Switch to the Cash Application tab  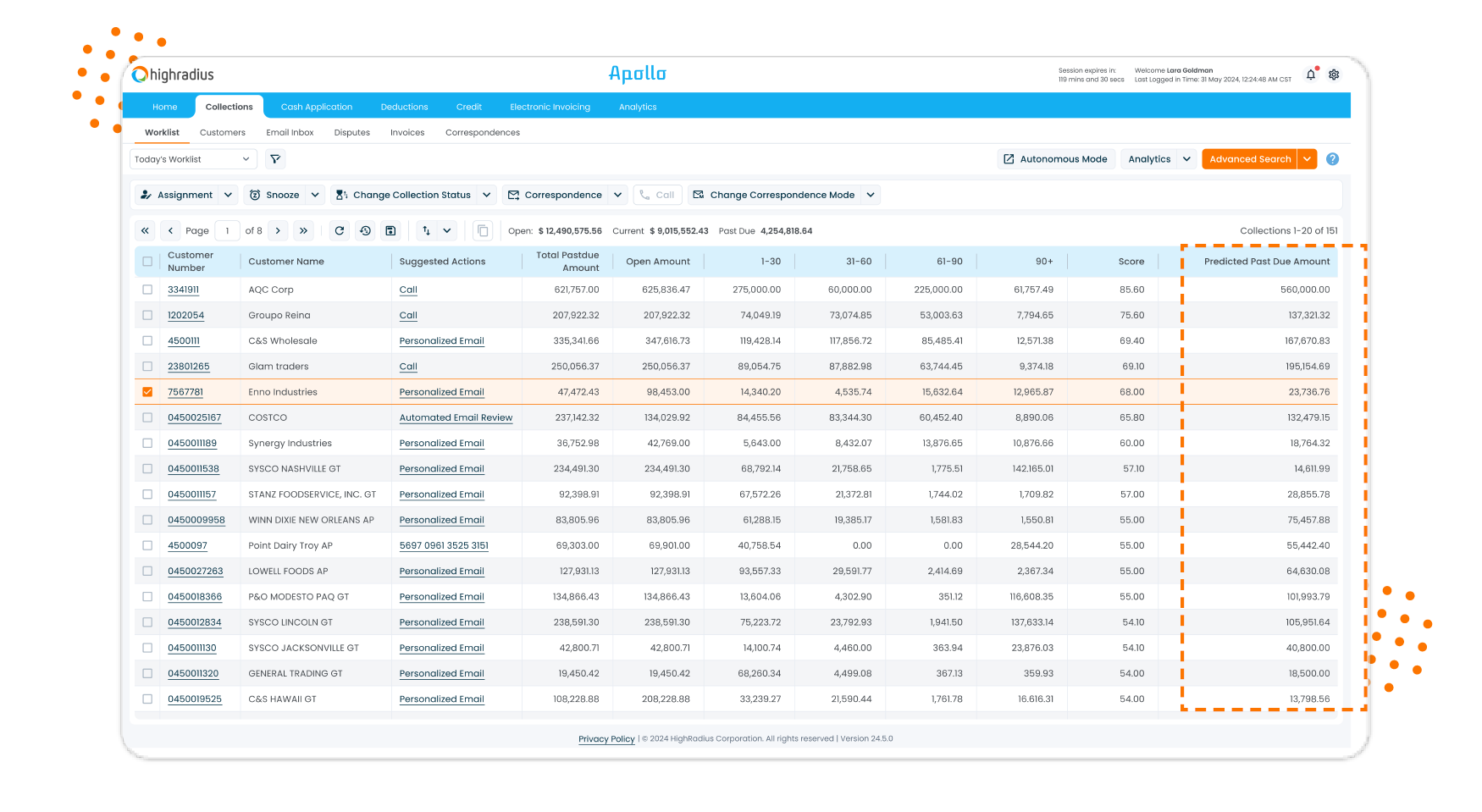click(317, 107)
